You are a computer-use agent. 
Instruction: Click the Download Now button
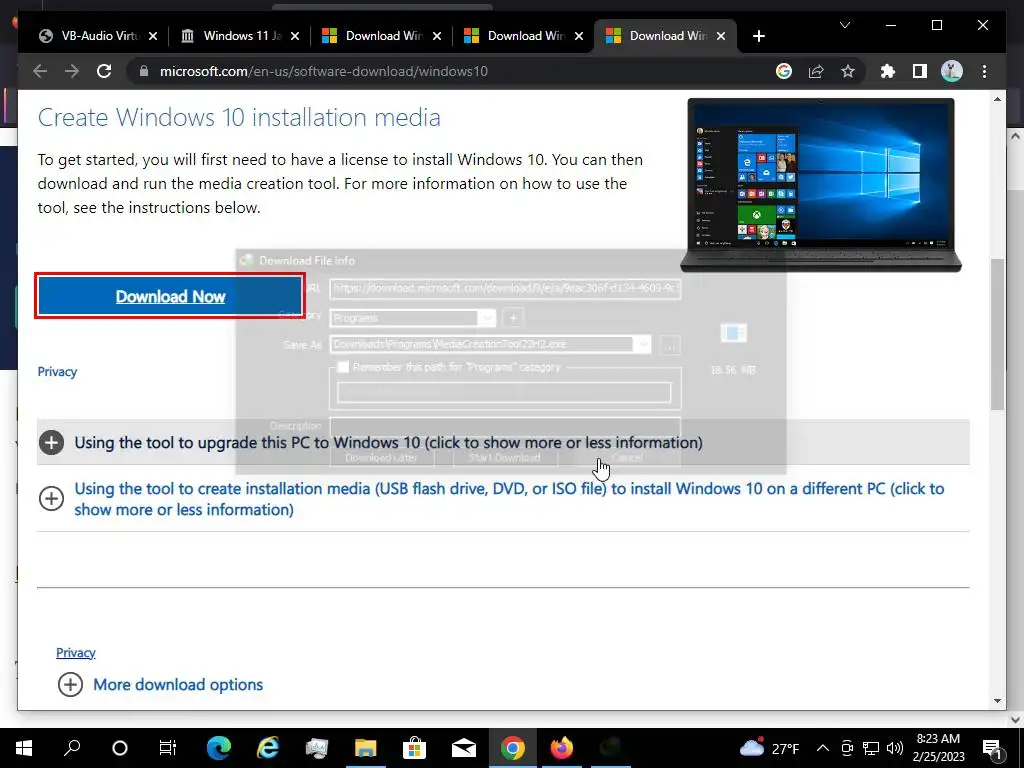pos(170,296)
